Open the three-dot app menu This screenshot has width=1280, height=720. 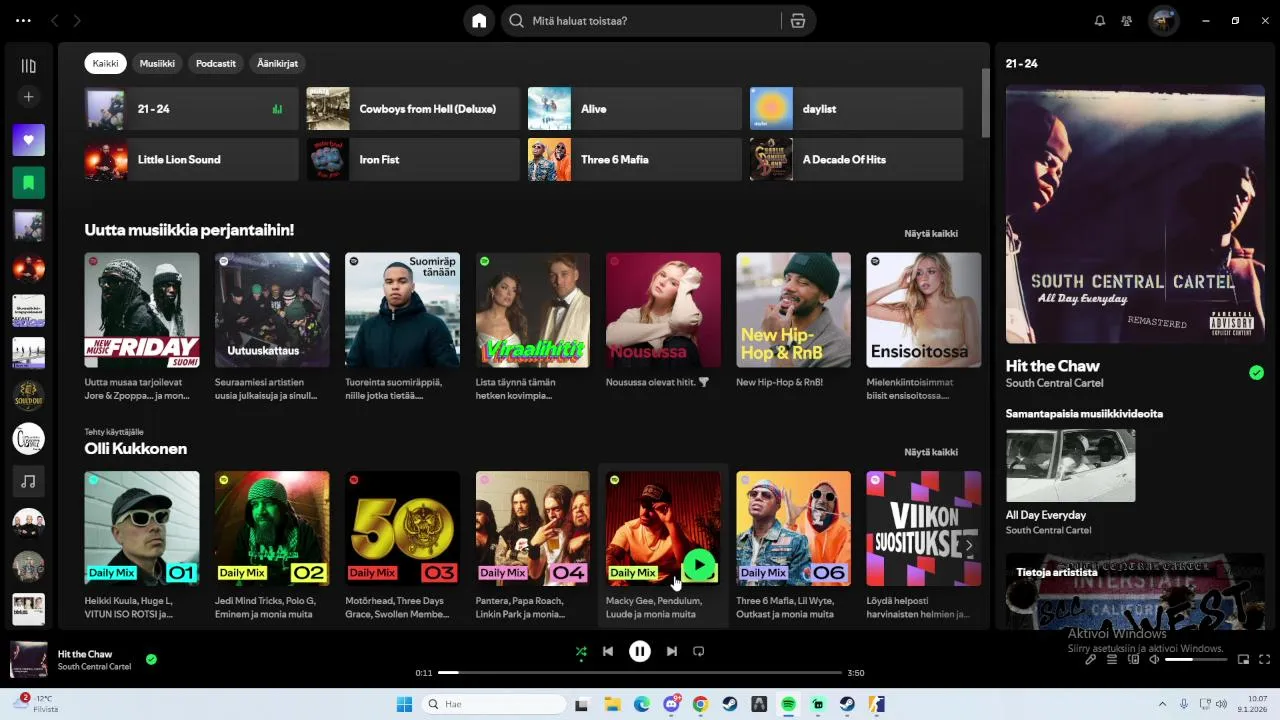[24, 21]
